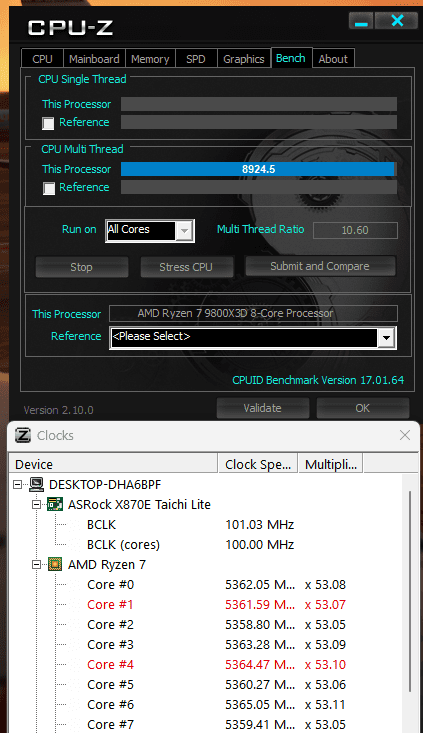423x733 pixels.
Task: Select the BCLK row
Action: (x=206, y=525)
